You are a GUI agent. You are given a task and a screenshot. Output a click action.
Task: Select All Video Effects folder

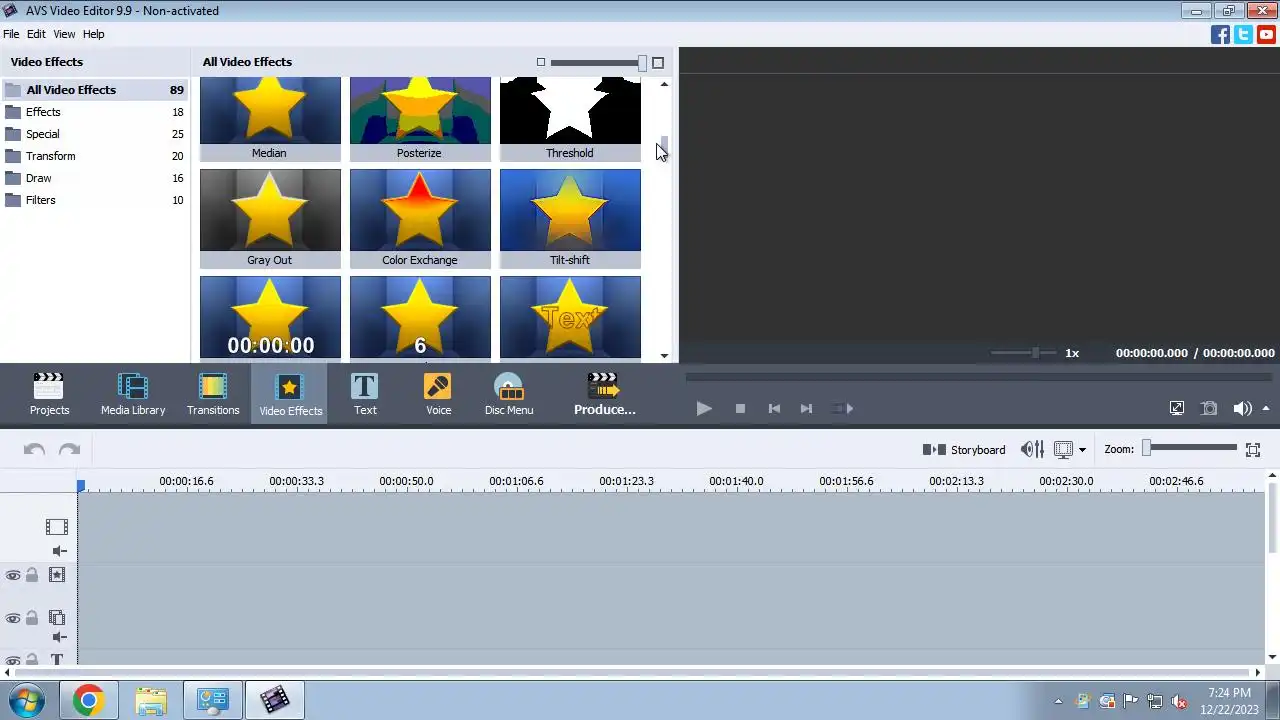tap(94, 90)
